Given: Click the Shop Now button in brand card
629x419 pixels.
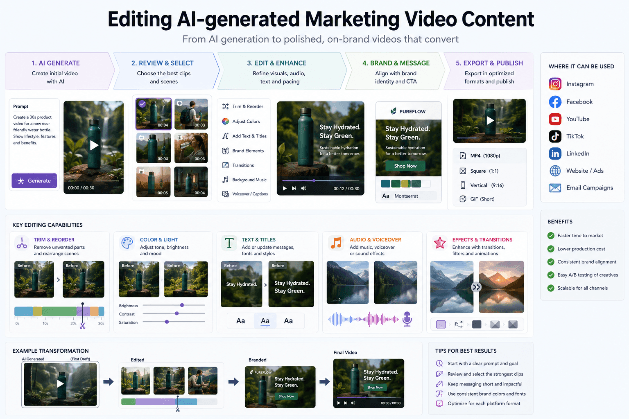Looking at the screenshot, I should click(406, 166).
